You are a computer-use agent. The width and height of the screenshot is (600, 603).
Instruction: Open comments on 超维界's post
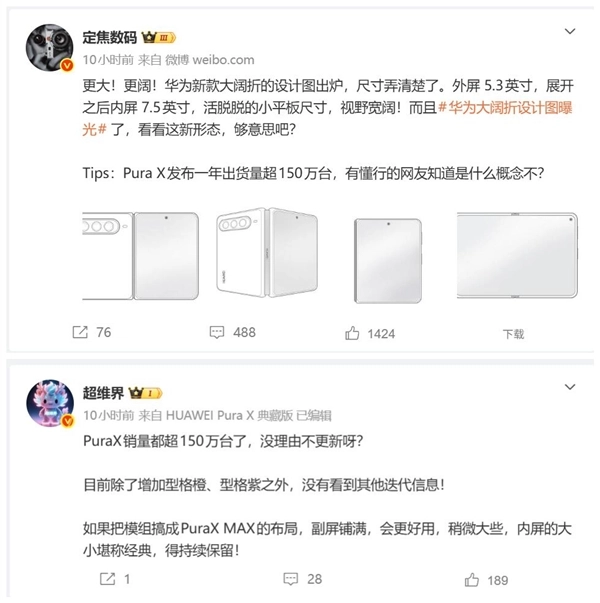coord(291,579)
